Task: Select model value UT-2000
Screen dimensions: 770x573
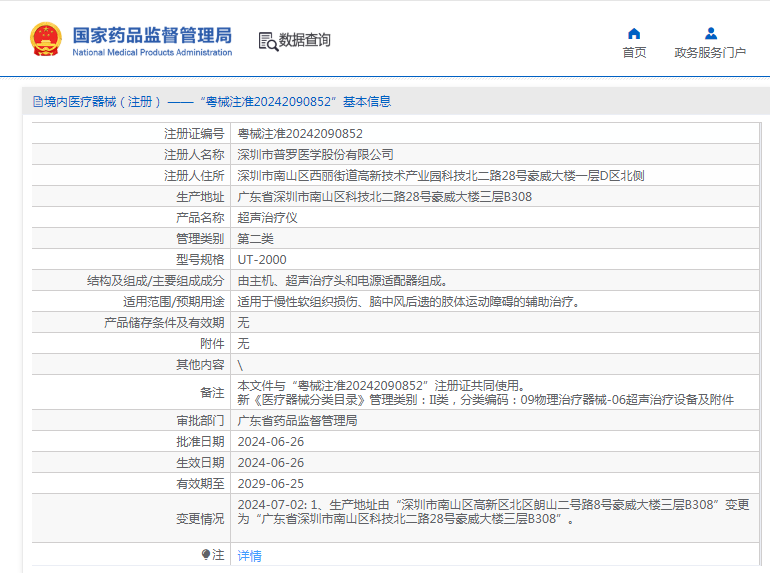Action: click(x=262, y=260)
